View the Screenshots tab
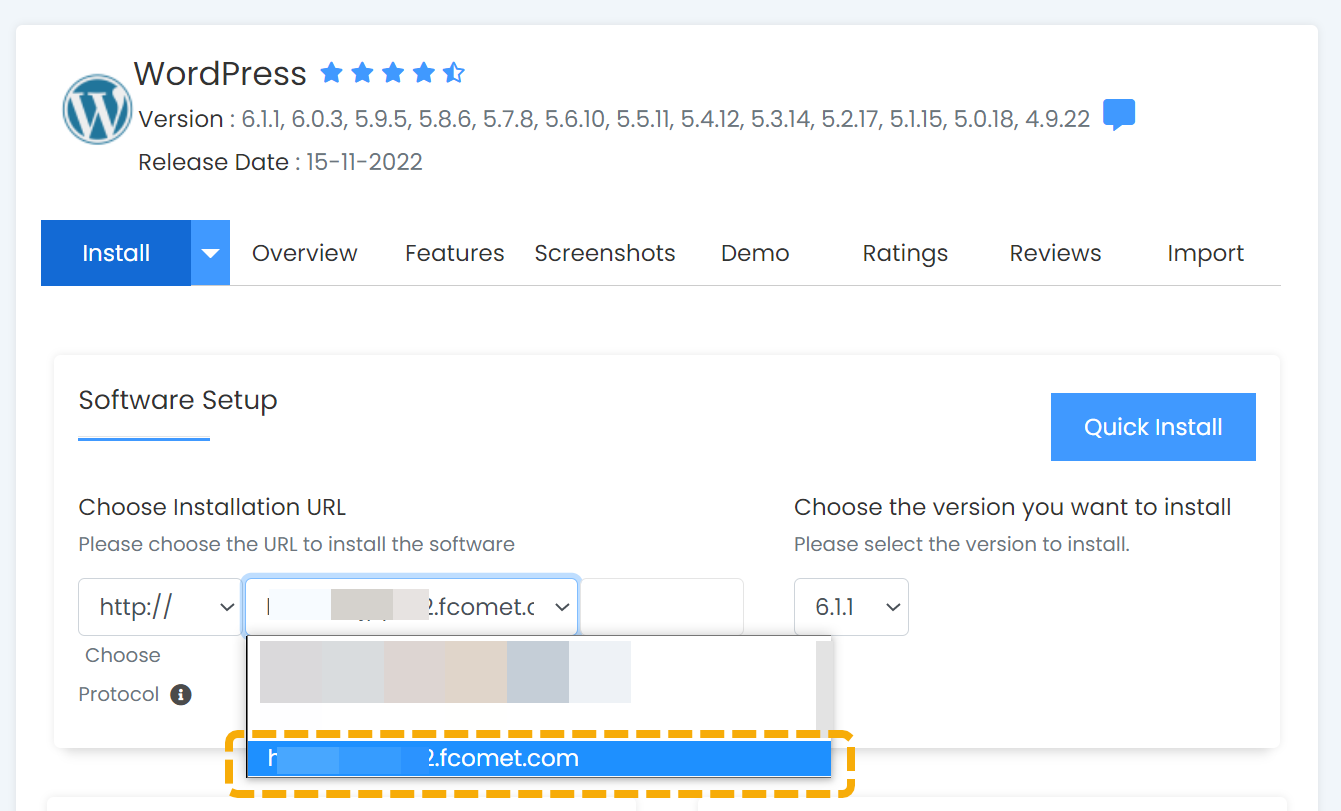1341x811 pixels. pyautogui.click(x=605, y=253)
